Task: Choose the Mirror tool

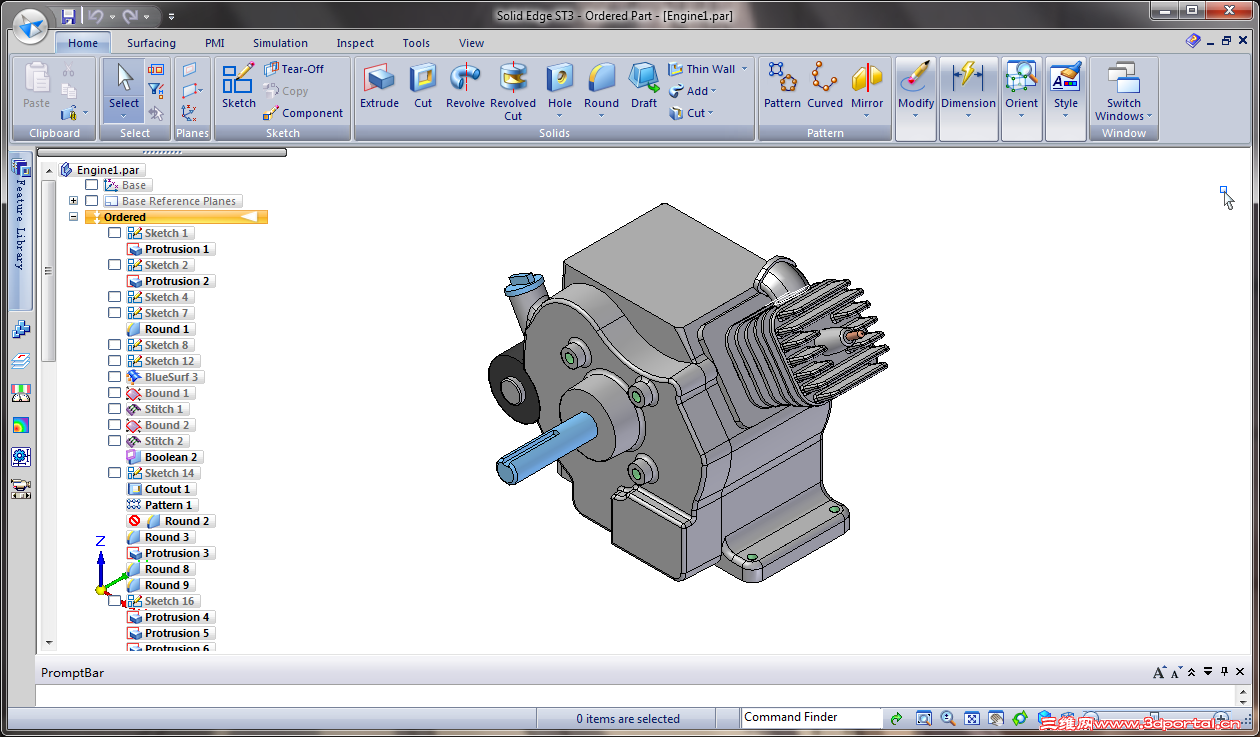Action: click(867, 87)
